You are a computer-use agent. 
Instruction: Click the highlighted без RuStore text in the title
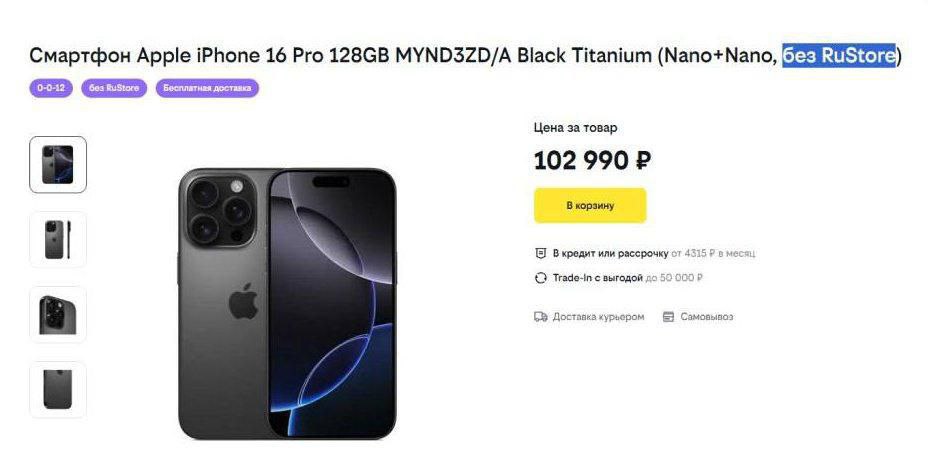(x=839, y=56)
